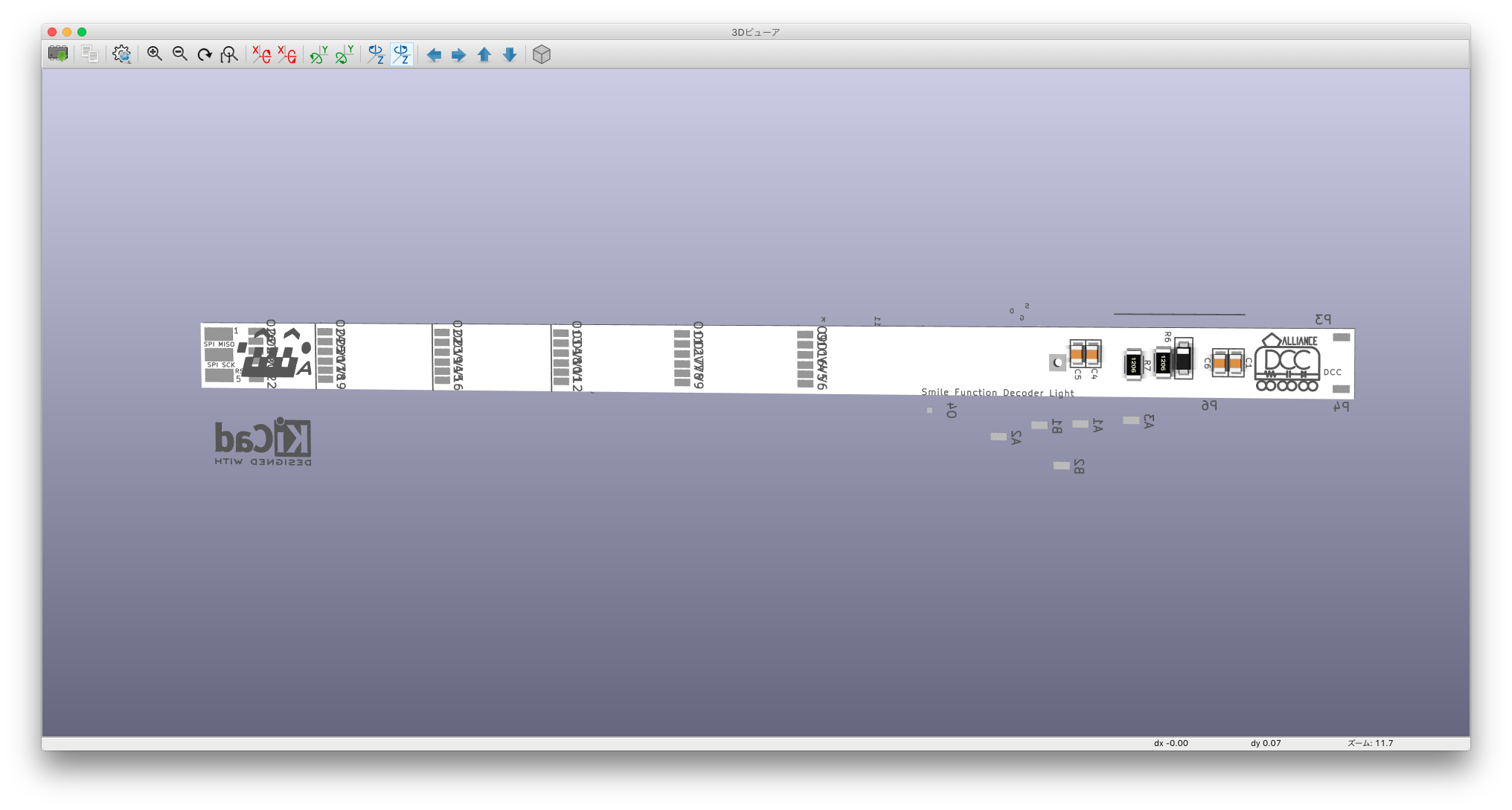Rotate Y counterclockwise with second green icon

(x=344, y=54)
